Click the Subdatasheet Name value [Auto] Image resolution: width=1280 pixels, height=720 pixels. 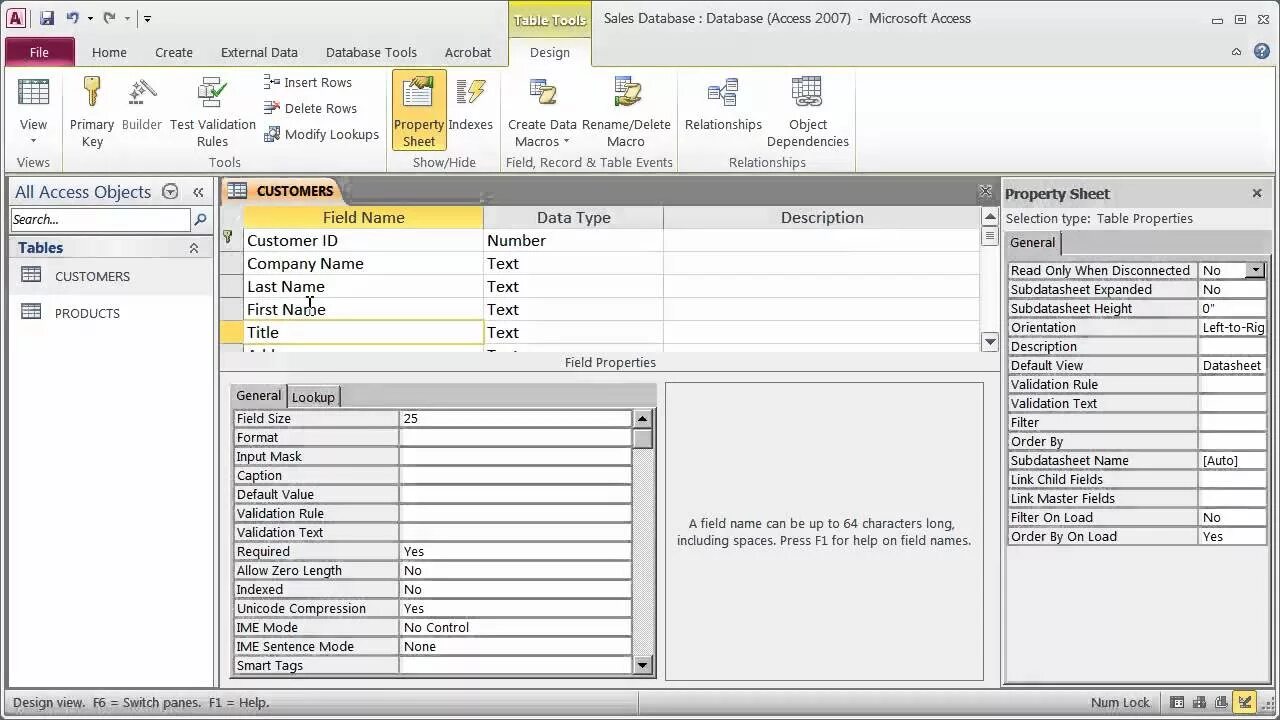pyautogui.click(x=1232, y=460)
